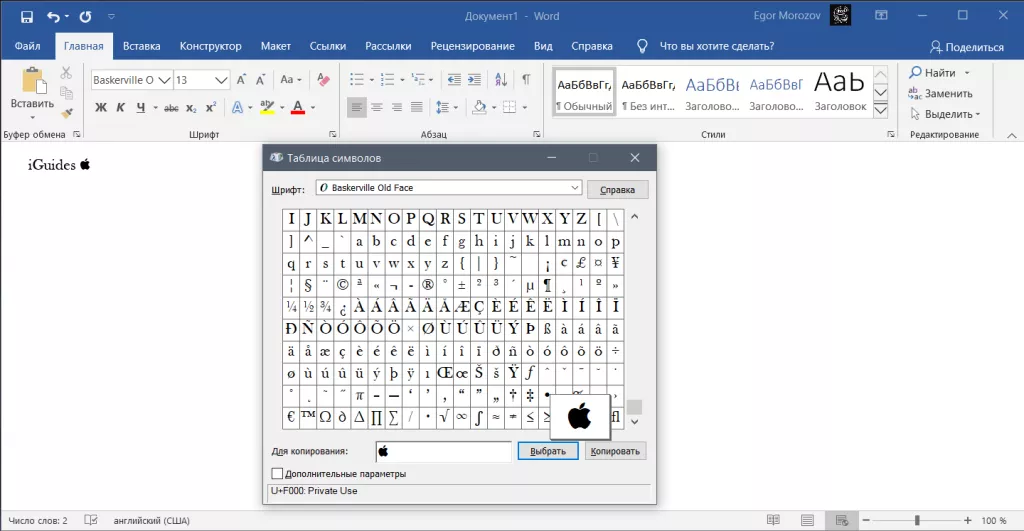Start a bulleted list
The width and height of the screenshot is (1024, 531).
pos(359,79)
